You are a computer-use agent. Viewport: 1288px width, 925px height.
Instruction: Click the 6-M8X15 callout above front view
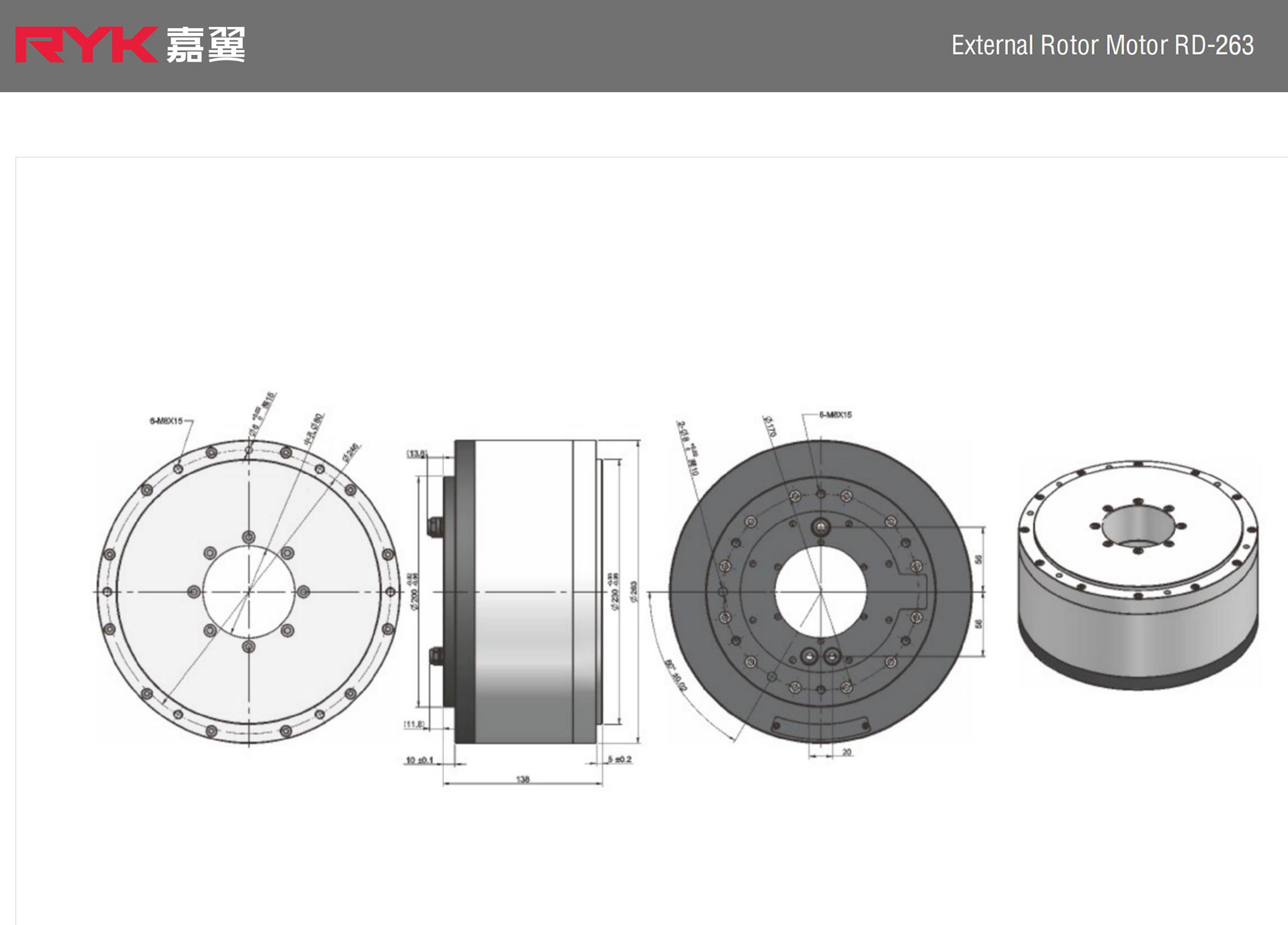click(x=166, y=421)
